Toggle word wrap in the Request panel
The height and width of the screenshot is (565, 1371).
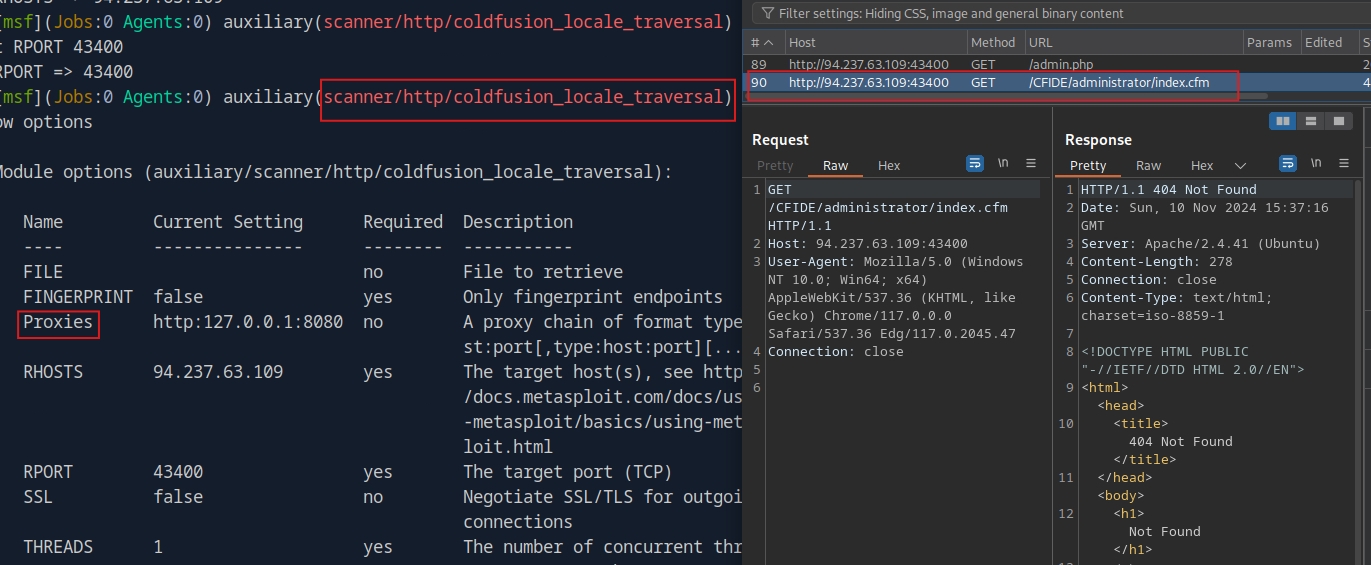tap(975, 164)
